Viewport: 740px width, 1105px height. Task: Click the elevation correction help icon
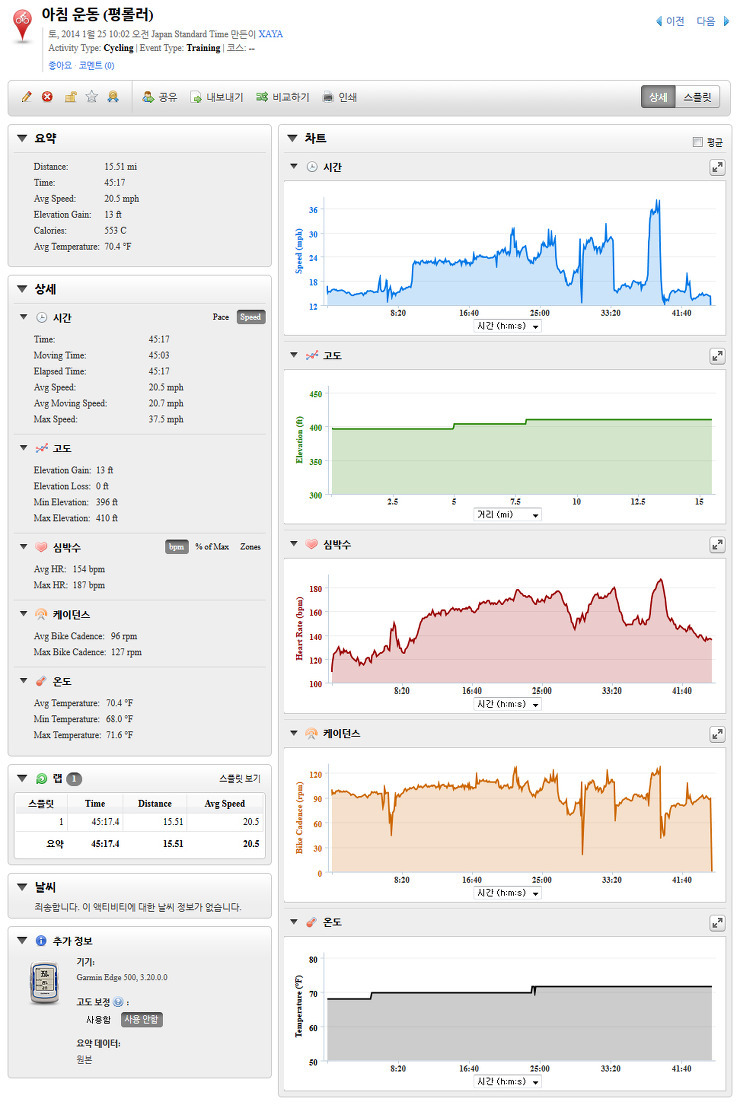[118, 1002]
